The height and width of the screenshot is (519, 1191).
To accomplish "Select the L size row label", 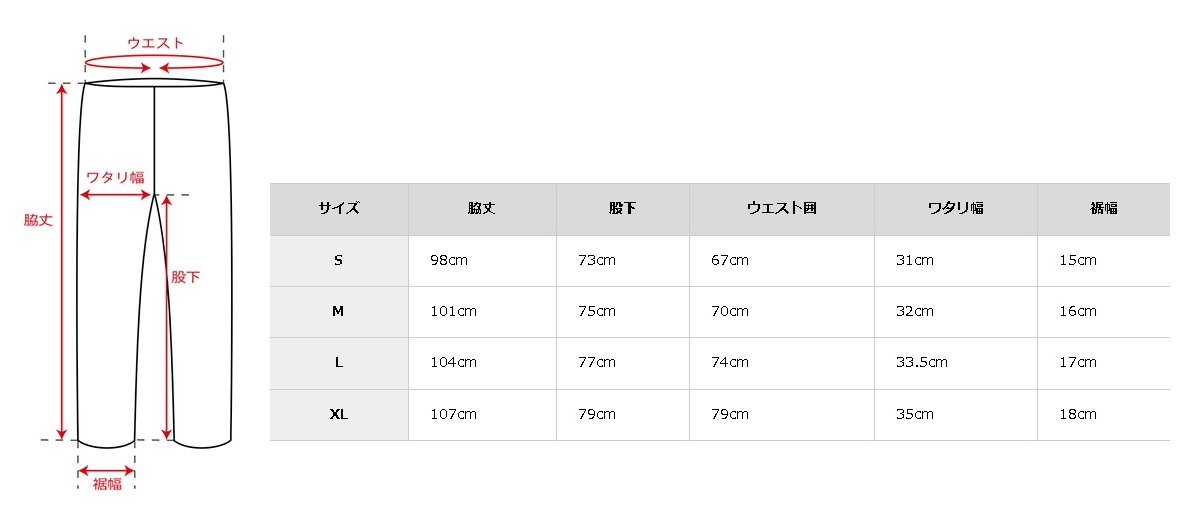I will click(339, 363).
